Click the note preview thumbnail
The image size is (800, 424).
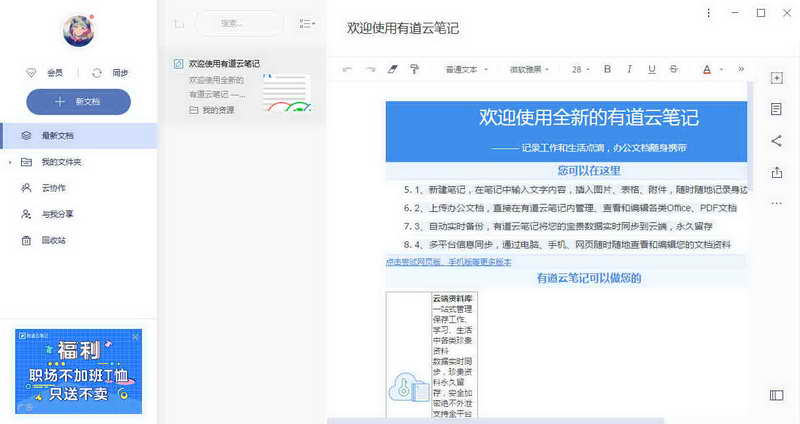point(287,92)
